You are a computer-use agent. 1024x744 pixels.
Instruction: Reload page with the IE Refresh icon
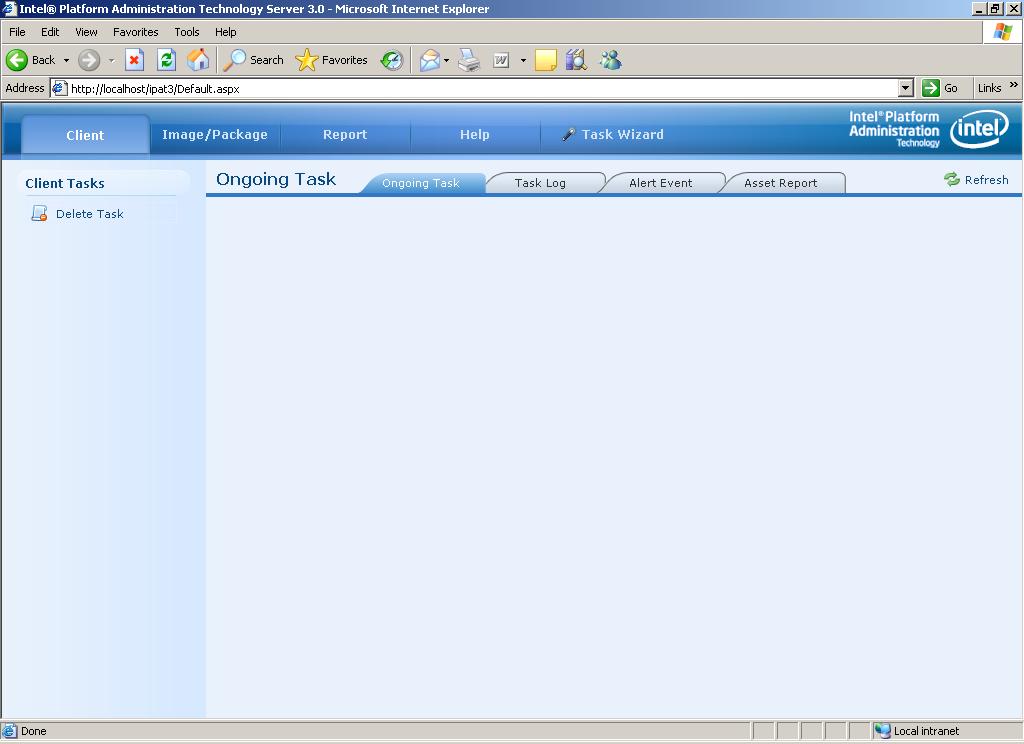[167, 60]
